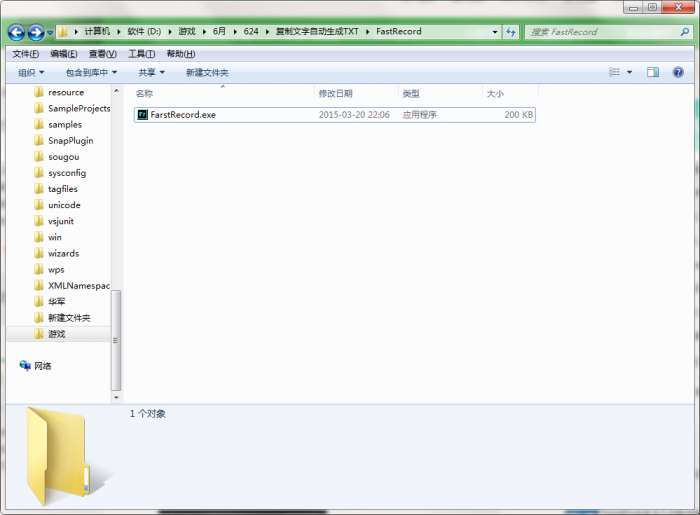Select the 华军 folder in the tree
Screen dimensions: 700x515
tap(56, 302)
